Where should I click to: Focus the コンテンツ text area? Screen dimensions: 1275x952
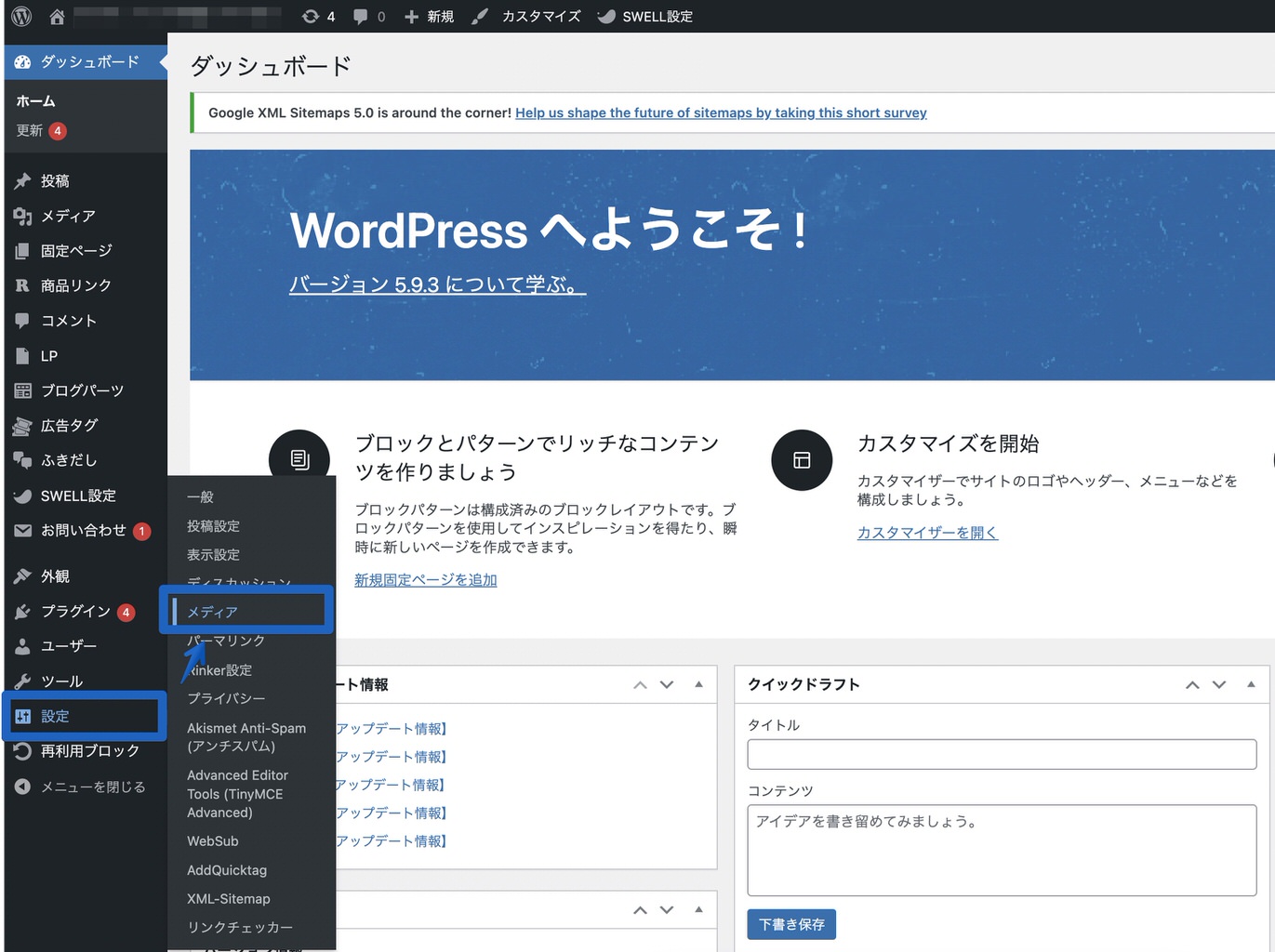coord(1002,850)
